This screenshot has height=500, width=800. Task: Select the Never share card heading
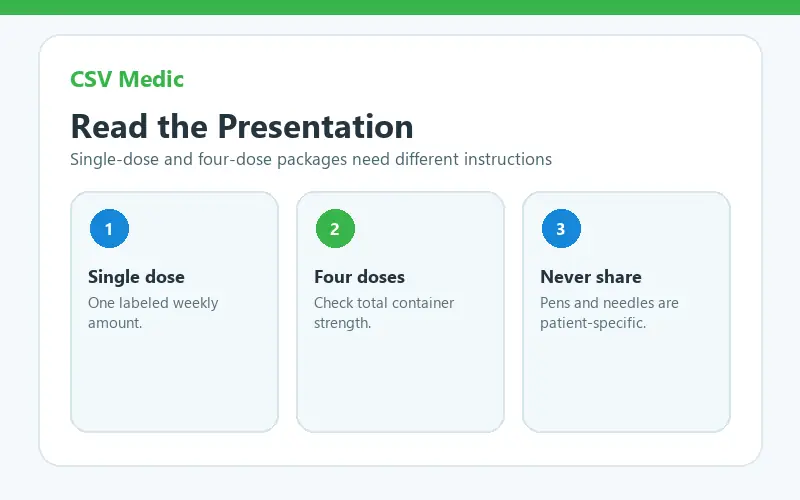591,277
